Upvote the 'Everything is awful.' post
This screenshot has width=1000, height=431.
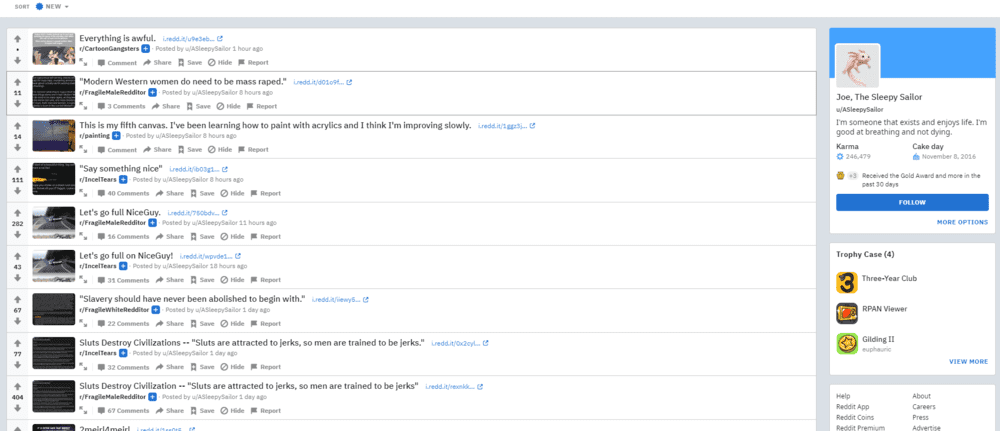[x=18, y=38]
